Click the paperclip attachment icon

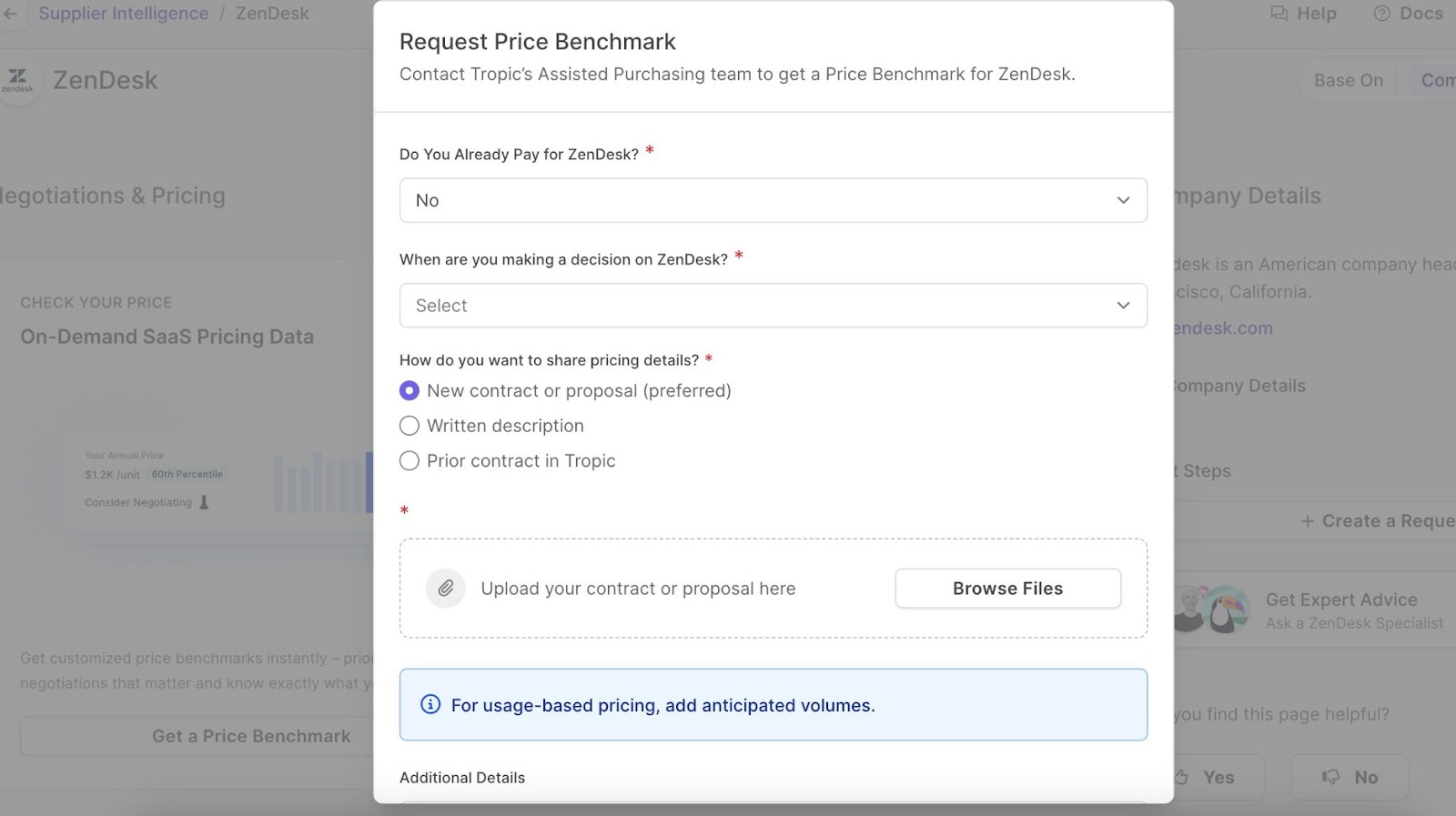click(x=446, y=589)
